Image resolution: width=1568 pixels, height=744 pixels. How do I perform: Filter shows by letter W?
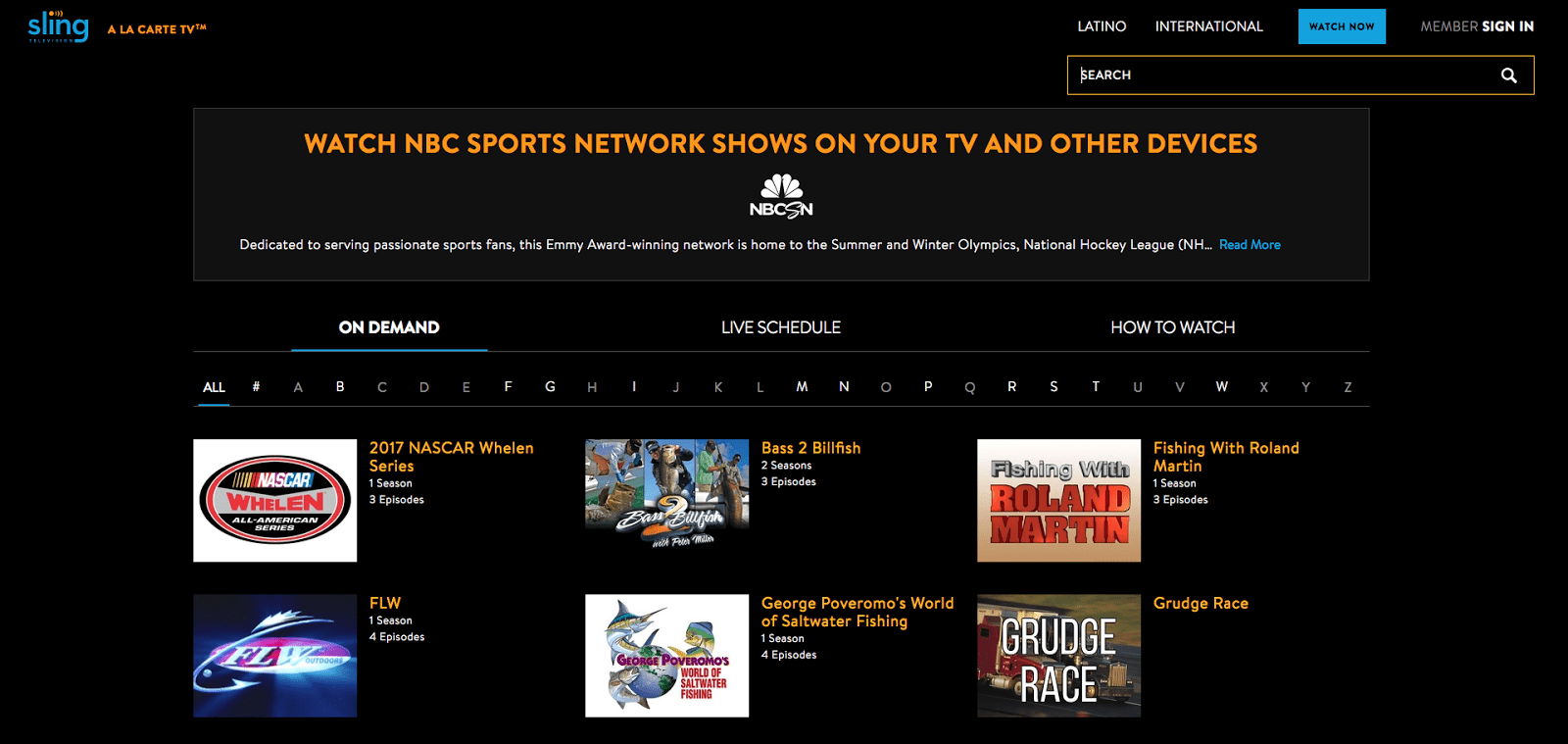(x=1221, y=387)
